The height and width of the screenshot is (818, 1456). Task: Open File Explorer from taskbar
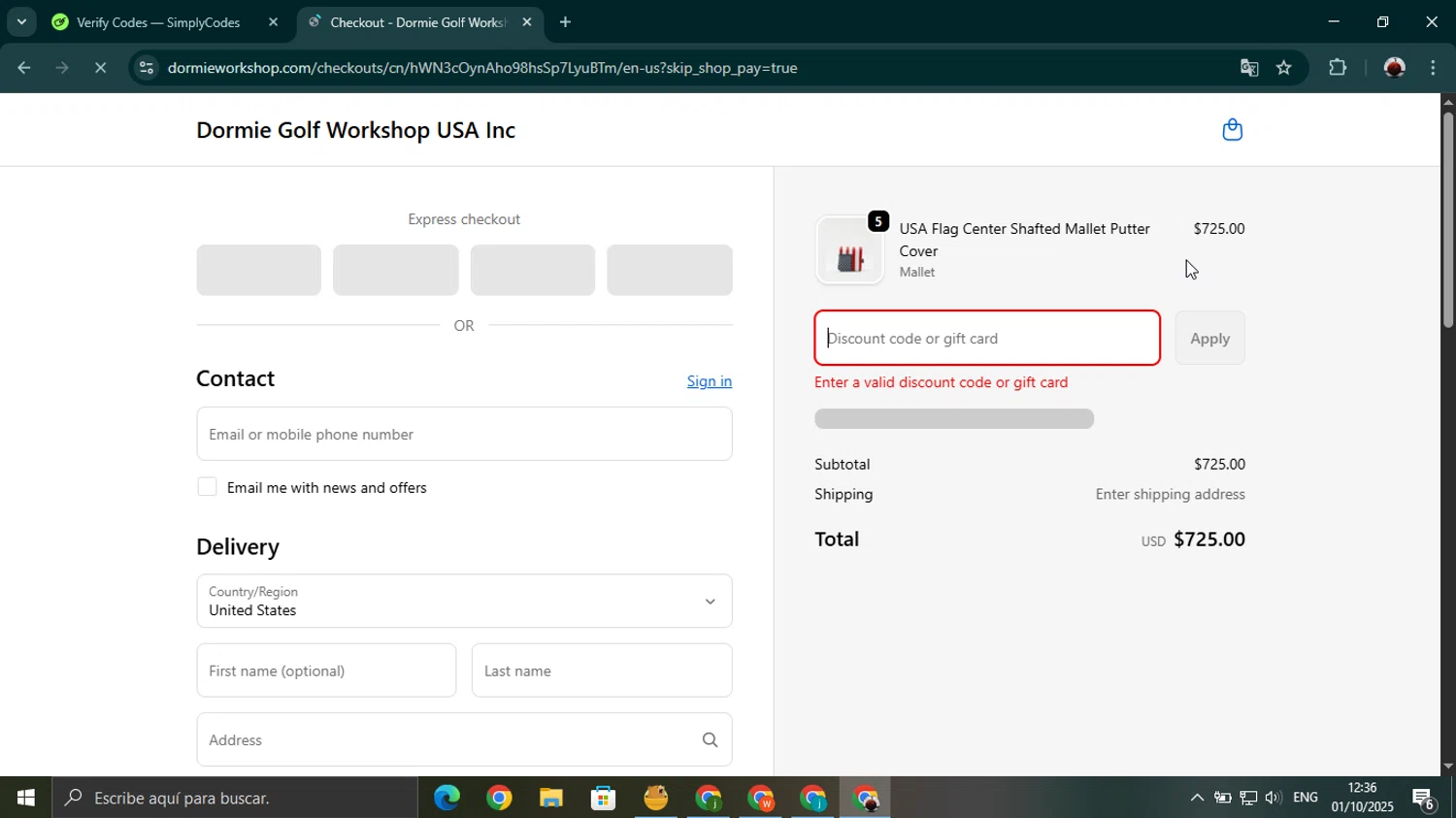point(551,798)
